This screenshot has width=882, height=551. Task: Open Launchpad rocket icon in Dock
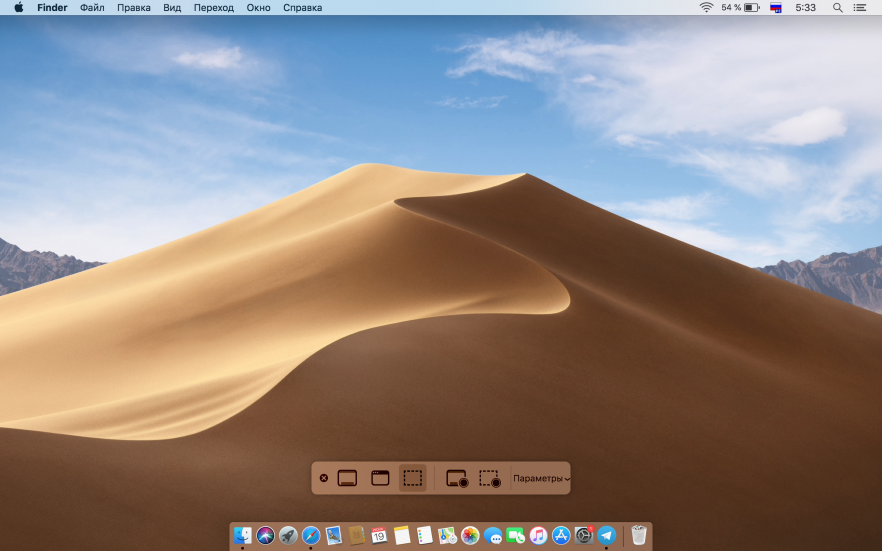coord(288,535)
